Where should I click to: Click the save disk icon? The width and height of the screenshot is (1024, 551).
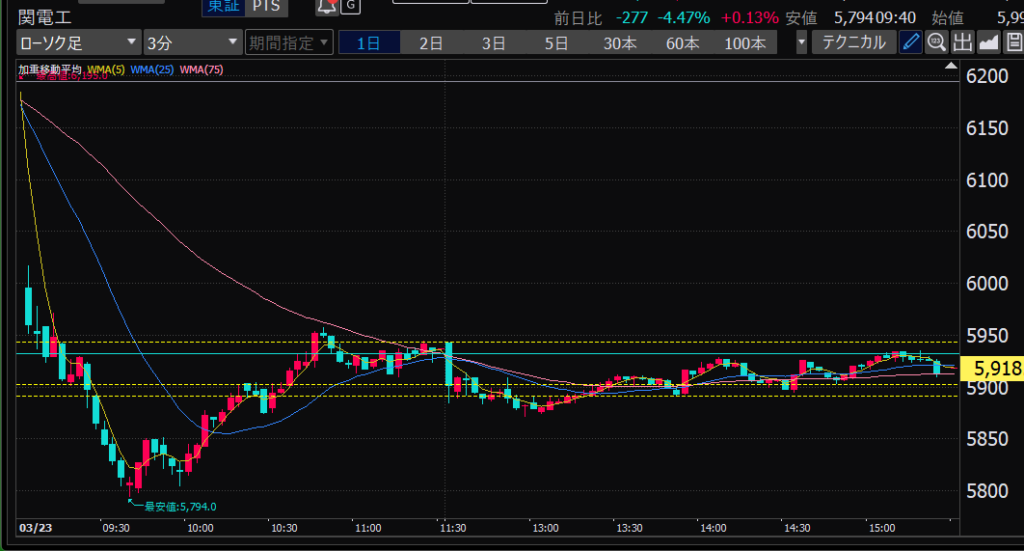click(x=1013, y=42)
